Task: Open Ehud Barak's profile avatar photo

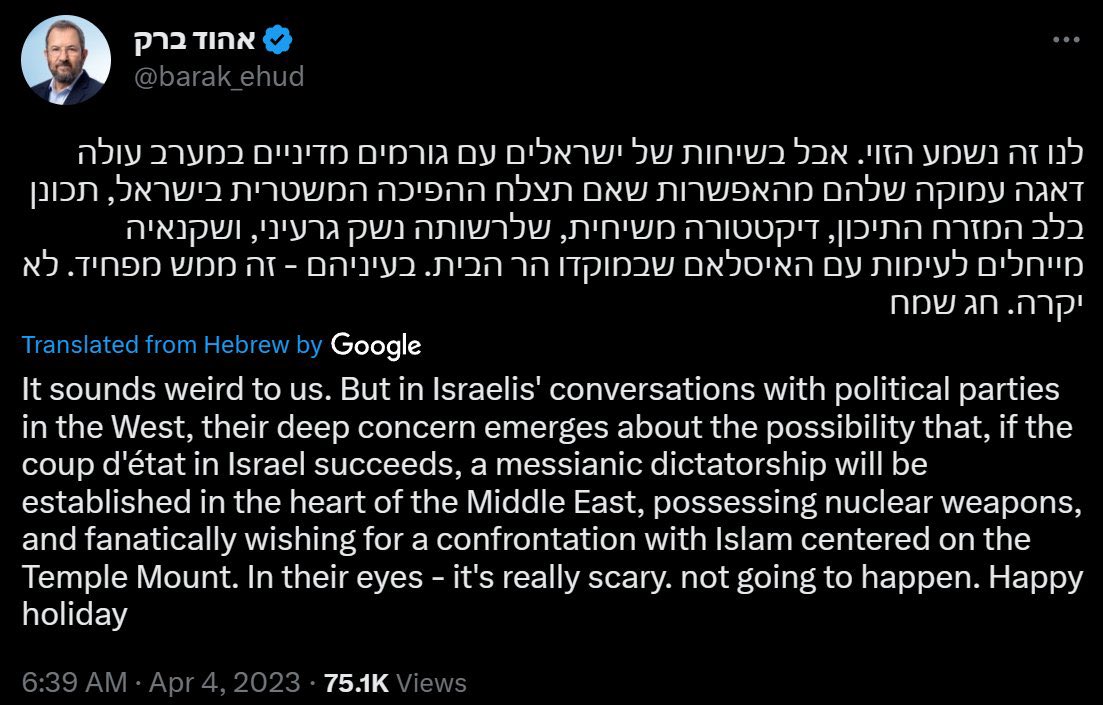Action: pyautogui.click(x=65, y=62)
